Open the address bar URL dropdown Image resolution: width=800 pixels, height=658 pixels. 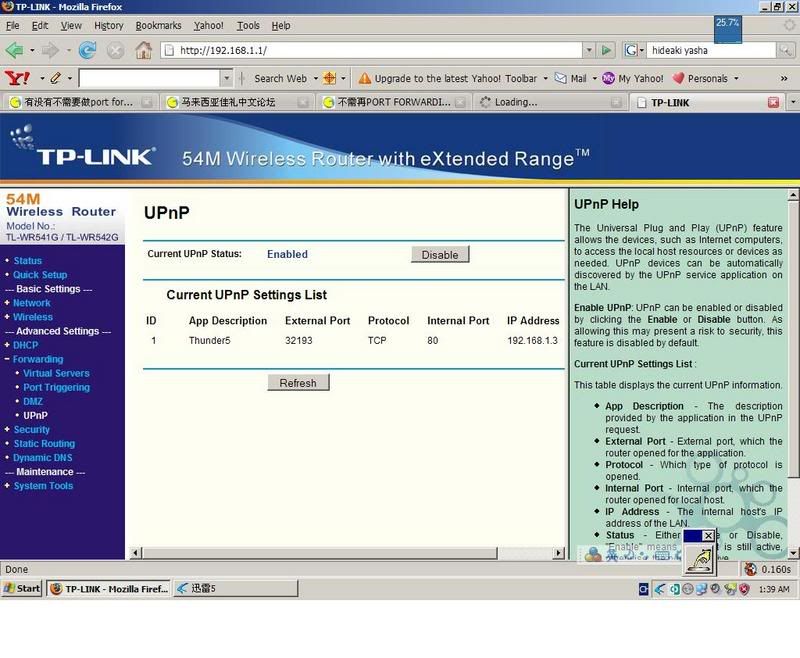tap(589, 50)
